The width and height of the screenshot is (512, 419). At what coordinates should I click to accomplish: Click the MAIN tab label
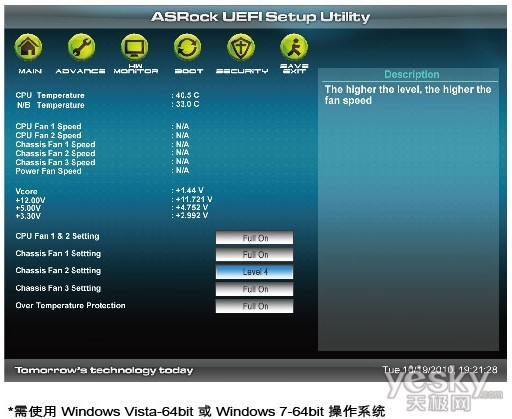click(x=30, y=71)
